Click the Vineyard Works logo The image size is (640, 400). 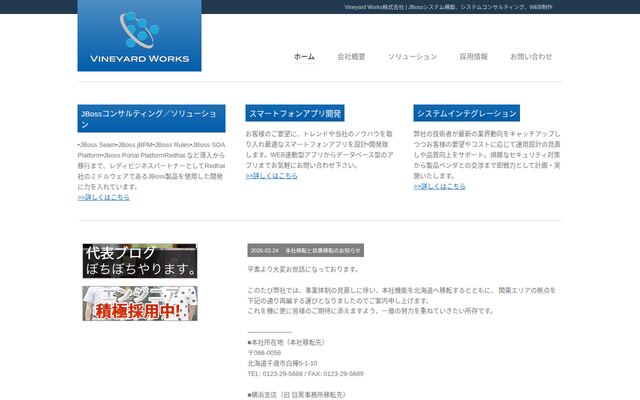coord(139,36)
